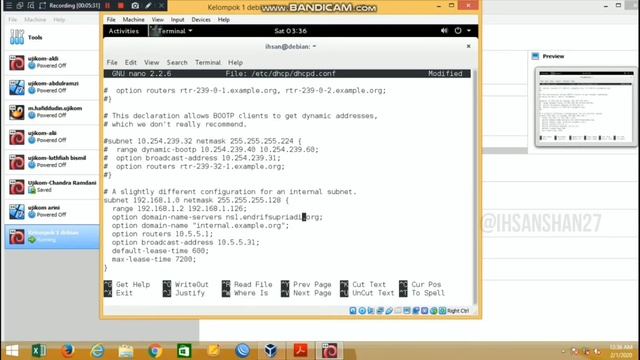The width and height of the screenshot is (640, 360).
Task: Click the taskbar clock and date
Action: 620,351
